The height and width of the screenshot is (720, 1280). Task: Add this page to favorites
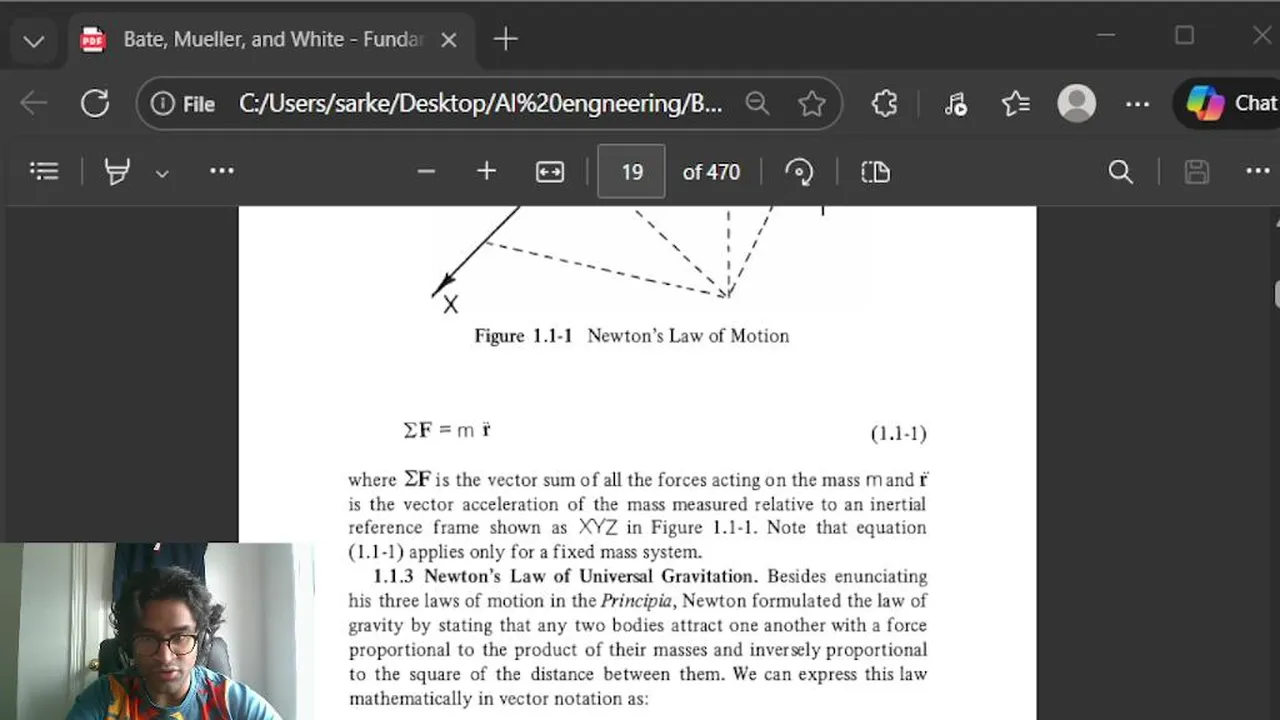812,103
